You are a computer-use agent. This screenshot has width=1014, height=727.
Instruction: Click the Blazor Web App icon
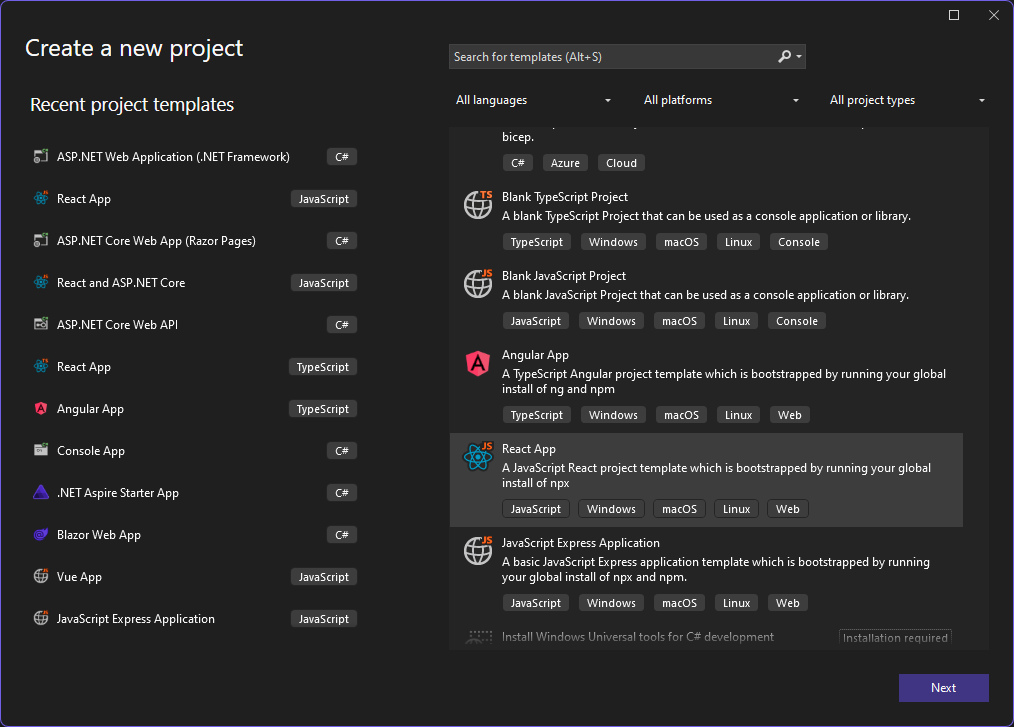[41, 535]
